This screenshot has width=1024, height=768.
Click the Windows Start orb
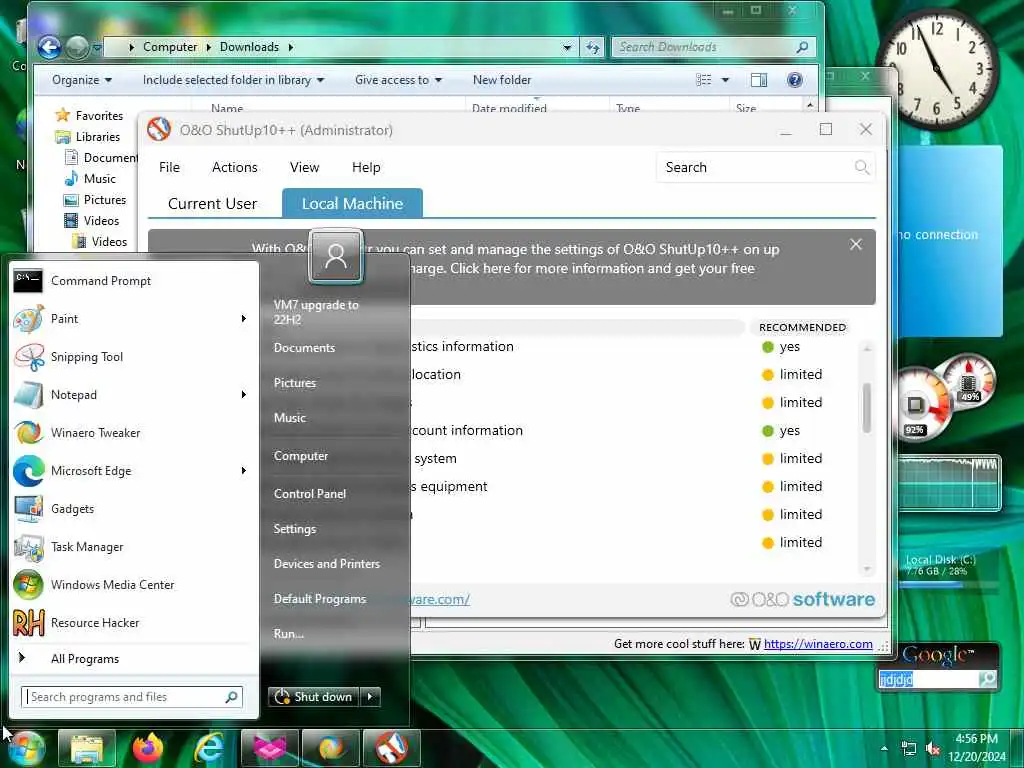[26, 749]
